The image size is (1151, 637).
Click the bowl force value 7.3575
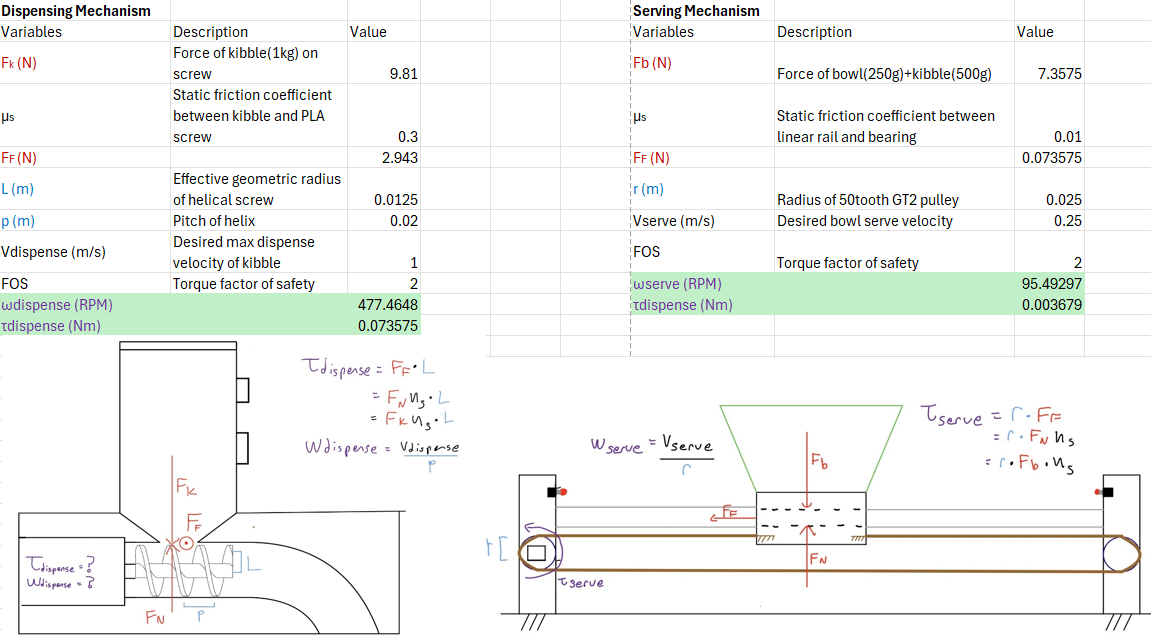coord(1048,74)
